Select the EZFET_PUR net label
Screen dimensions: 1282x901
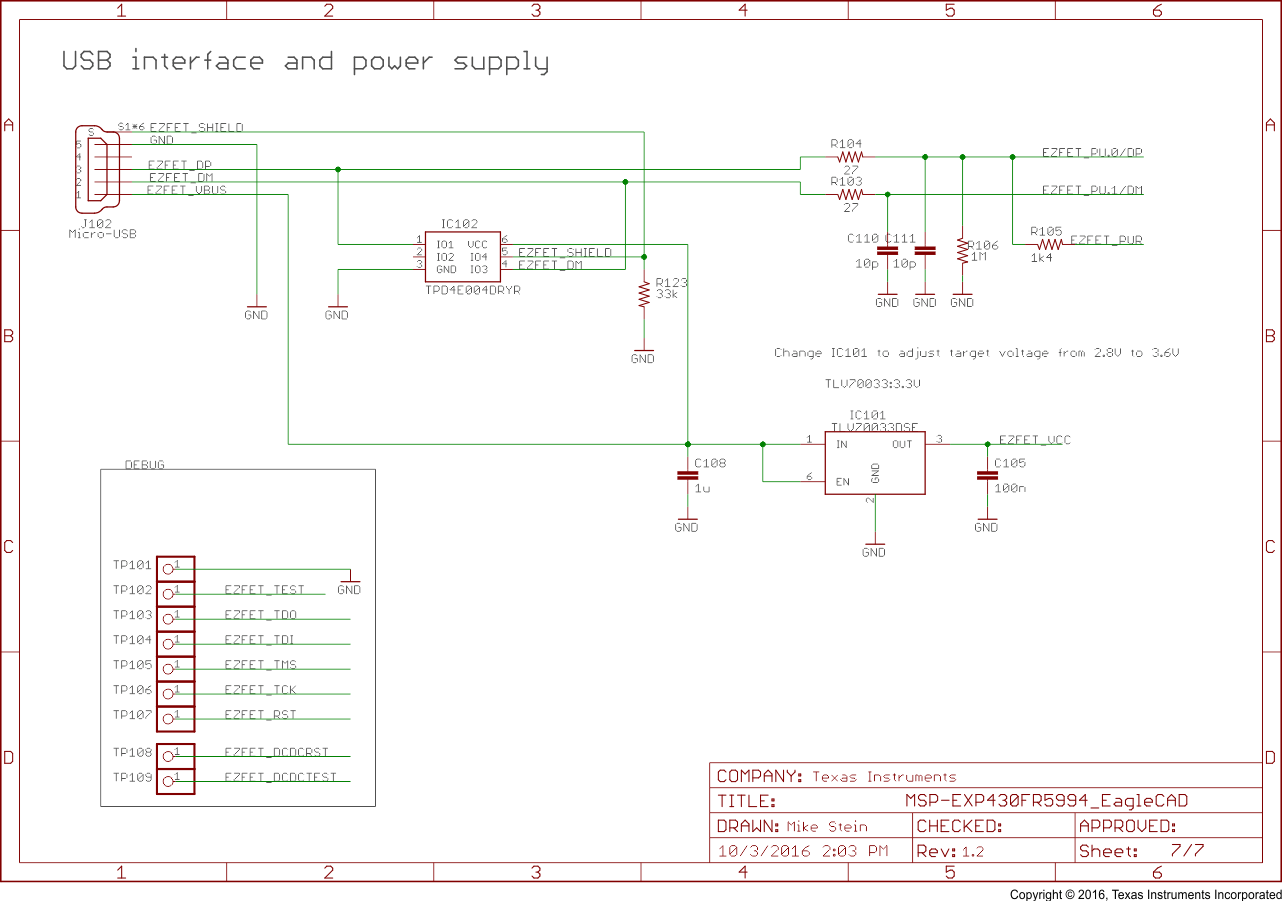[1105, 241]
